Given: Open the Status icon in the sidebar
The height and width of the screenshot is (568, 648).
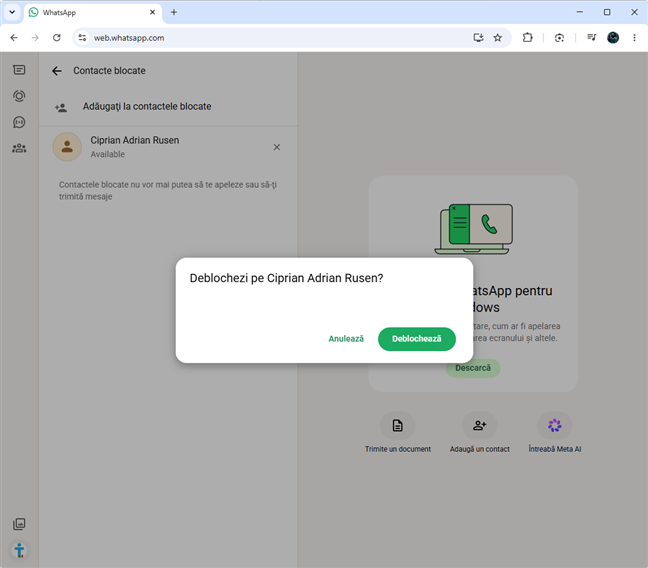Looking at the screenshot, I should point(19,96).
